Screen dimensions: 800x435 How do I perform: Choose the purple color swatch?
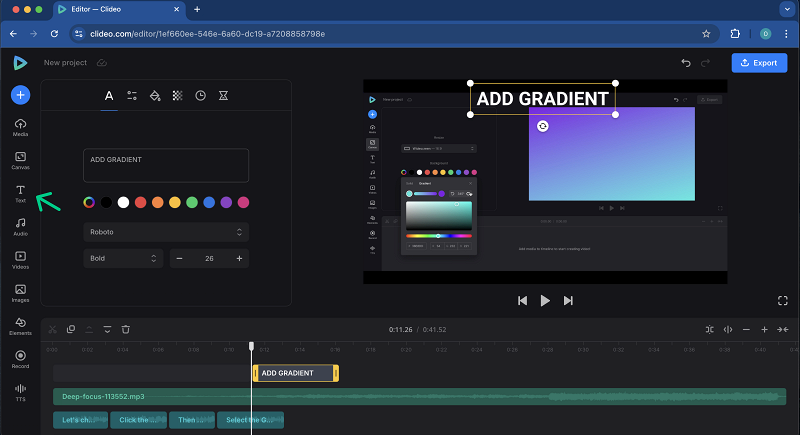click(x=226, y=202)
